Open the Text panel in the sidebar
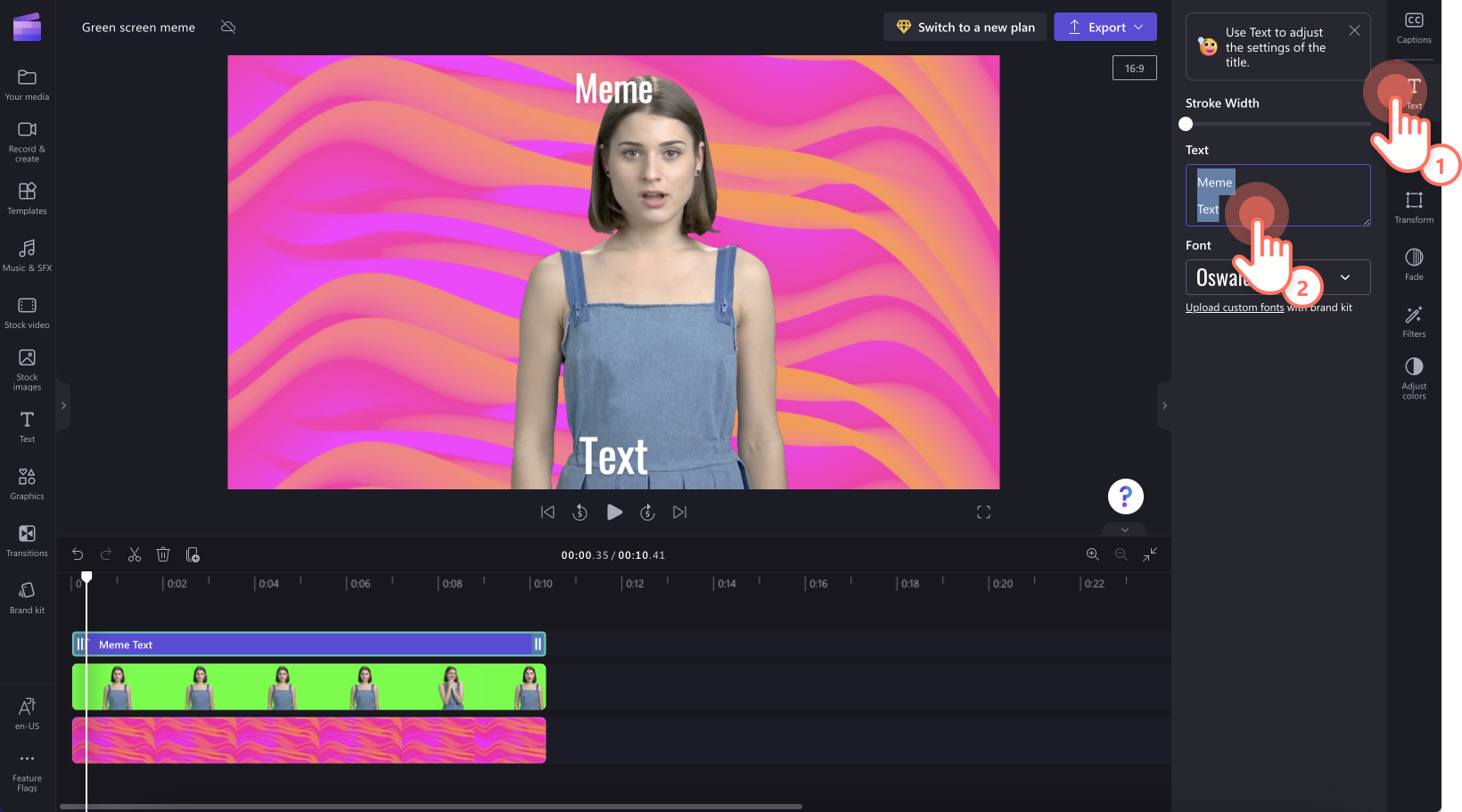The image size is (1462, 812). (x=27, y=424)
